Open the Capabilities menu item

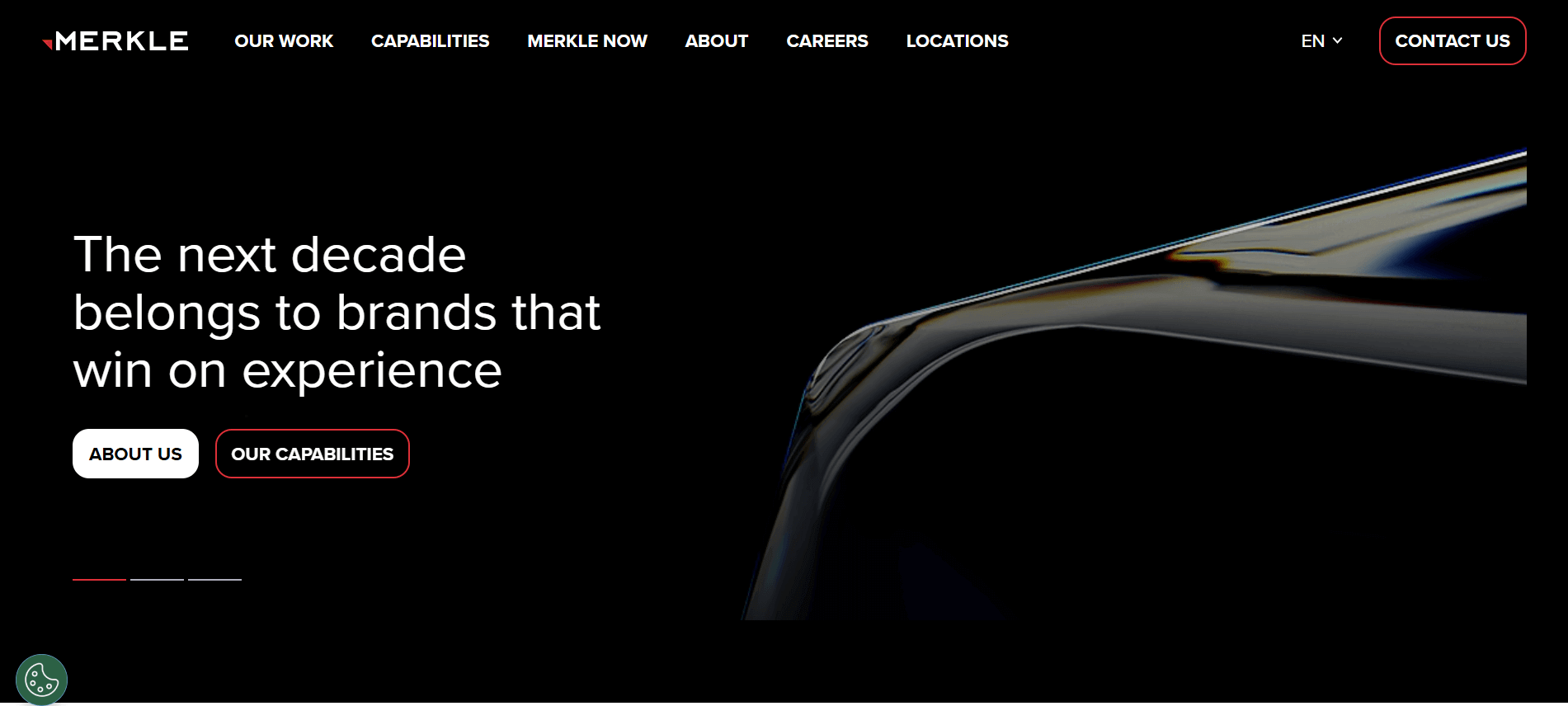point(430,41)
